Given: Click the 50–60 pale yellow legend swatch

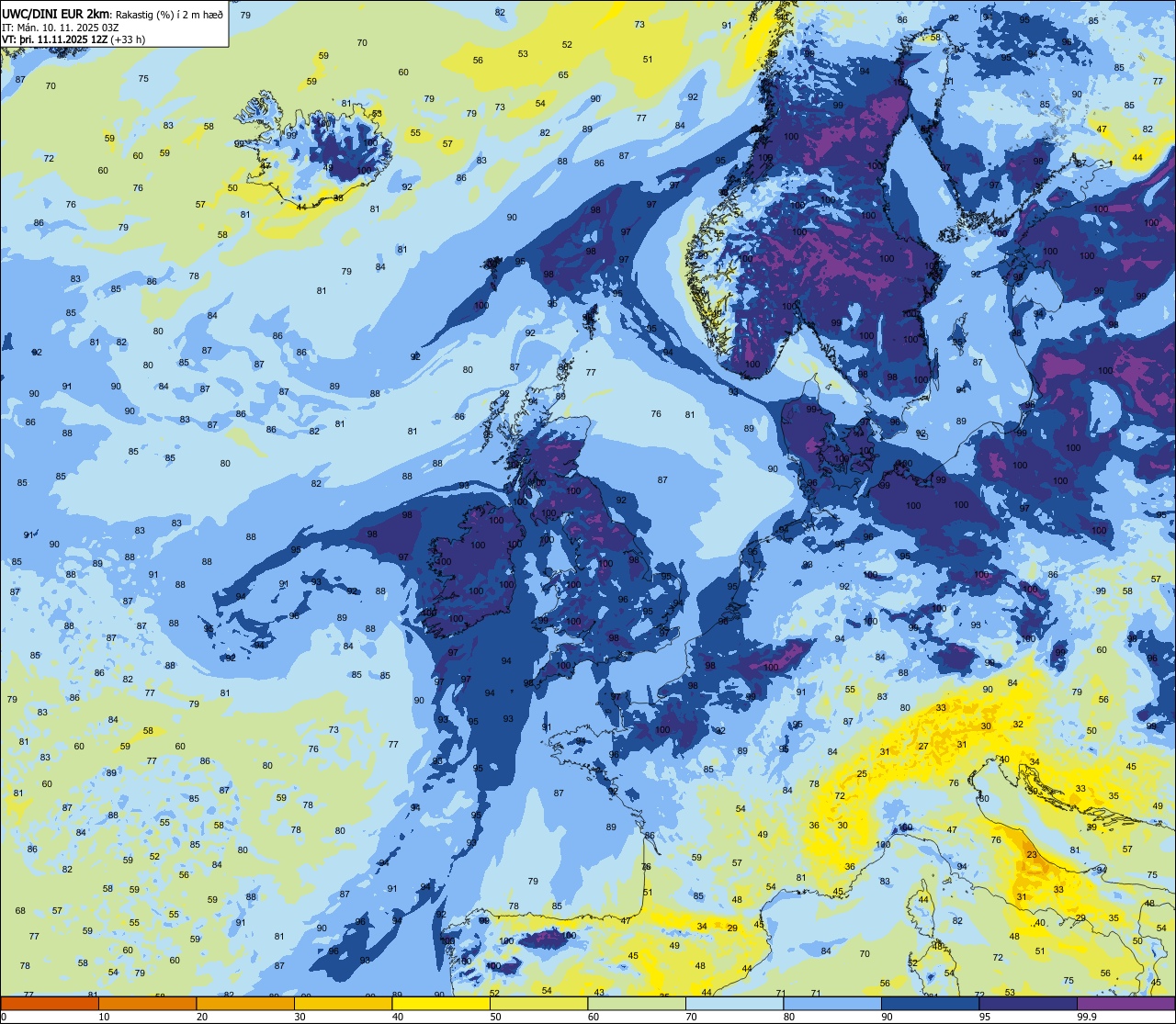Looking at the screenshot, I should click(538, 1004).
